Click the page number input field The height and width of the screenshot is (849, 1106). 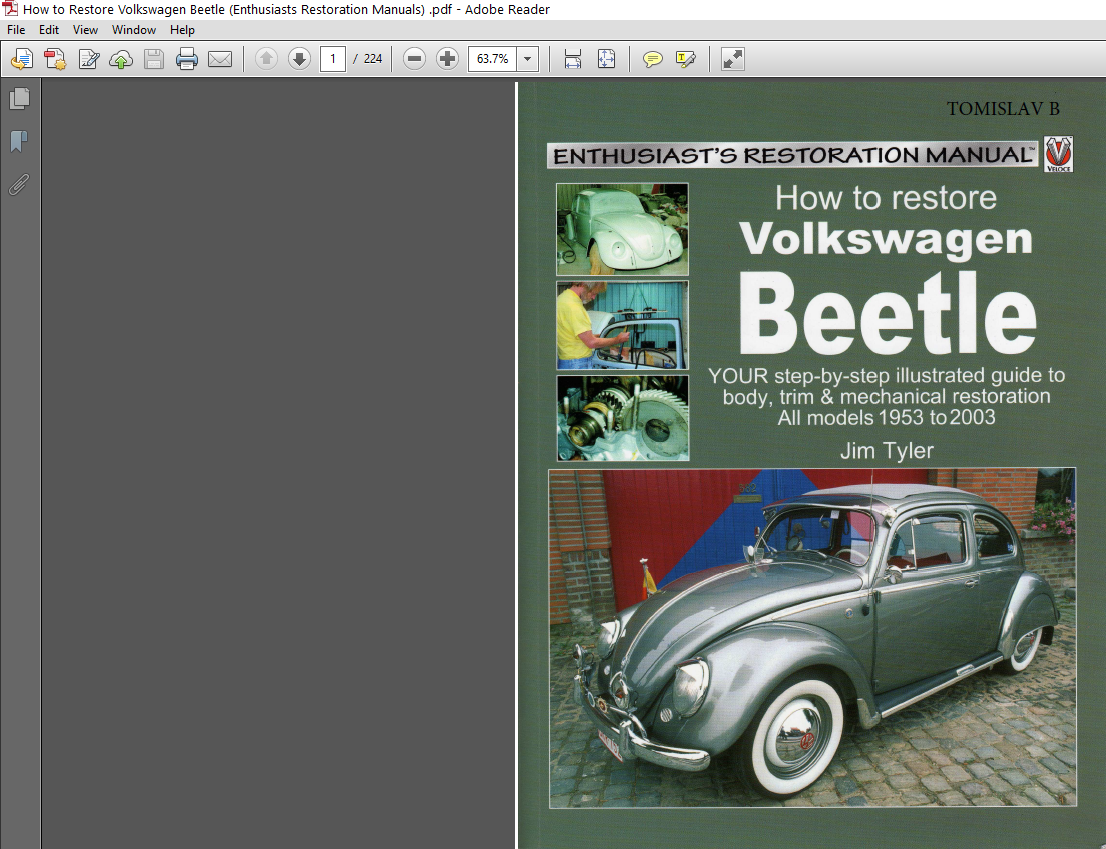pyautogui.click(x=333, y=59)
